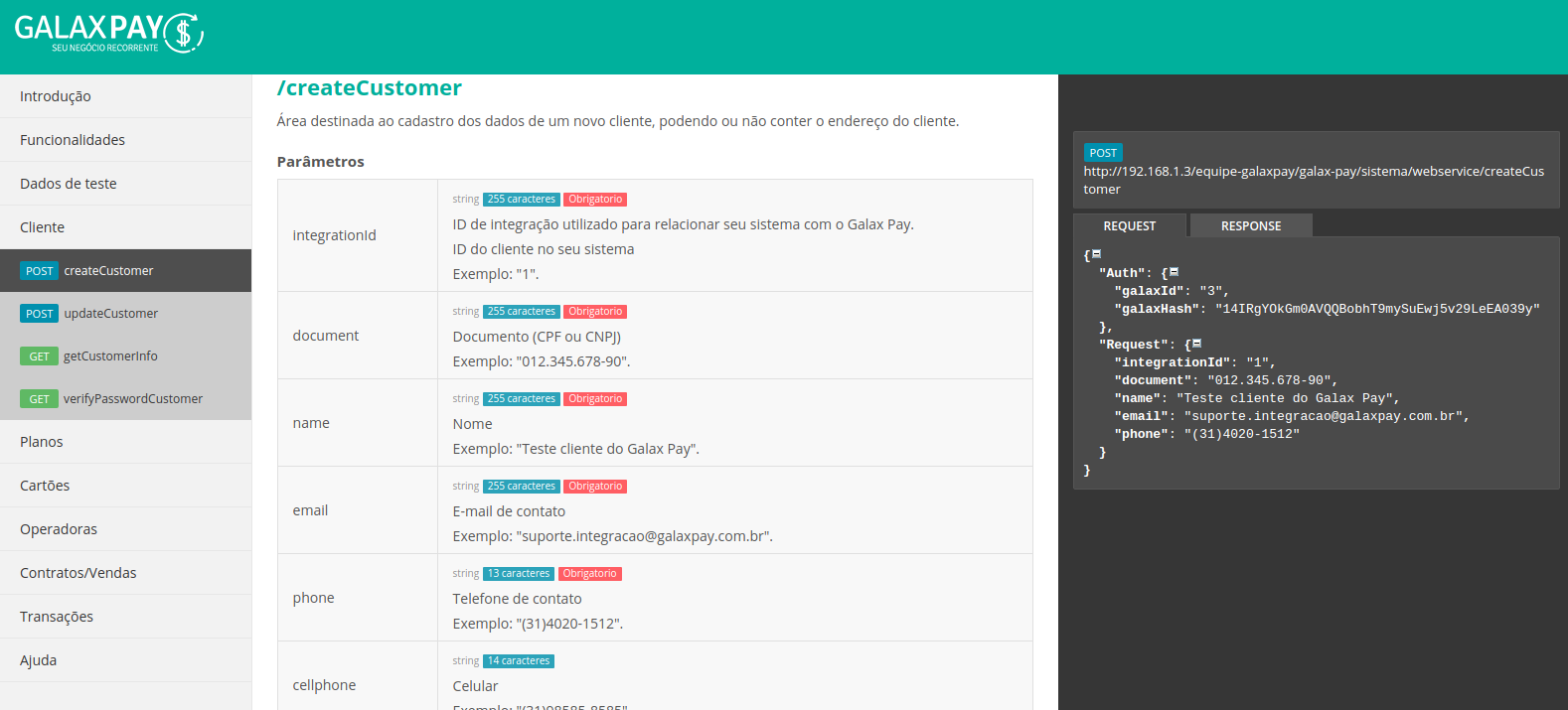
Task: Collapse the "Request" JSON object
Action: 1197,344
